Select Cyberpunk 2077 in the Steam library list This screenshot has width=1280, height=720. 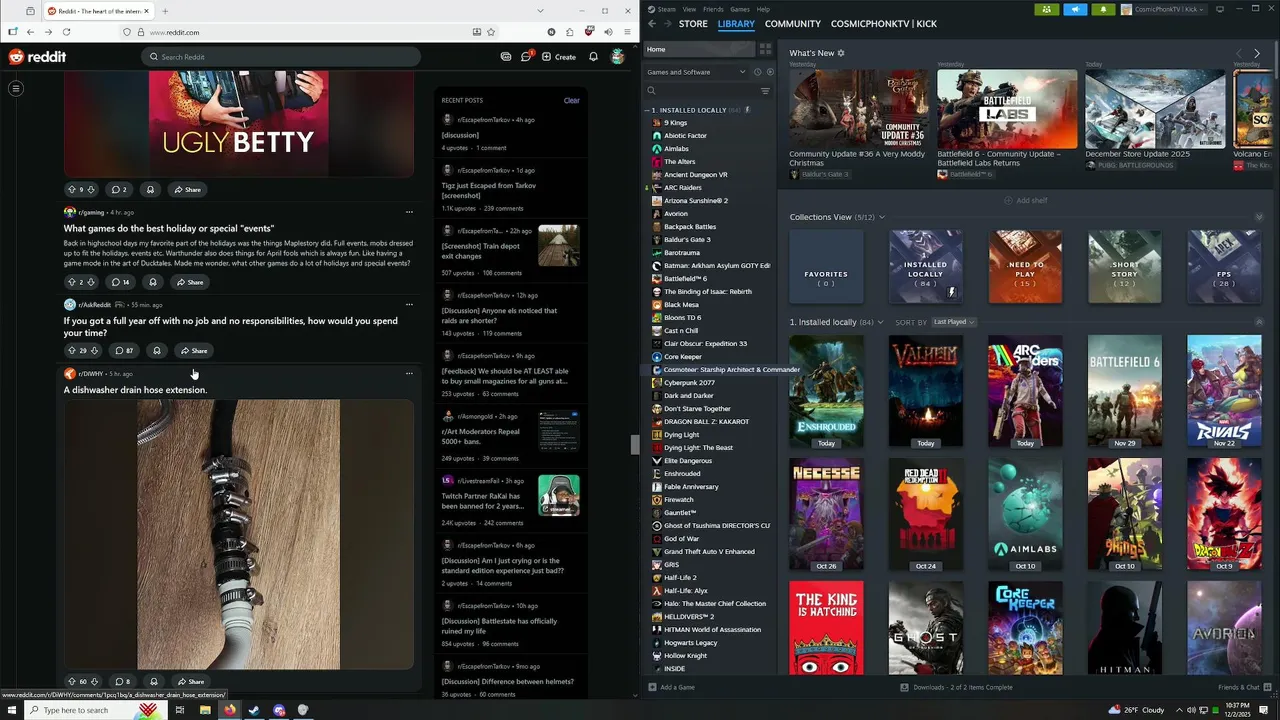[689, 383]
